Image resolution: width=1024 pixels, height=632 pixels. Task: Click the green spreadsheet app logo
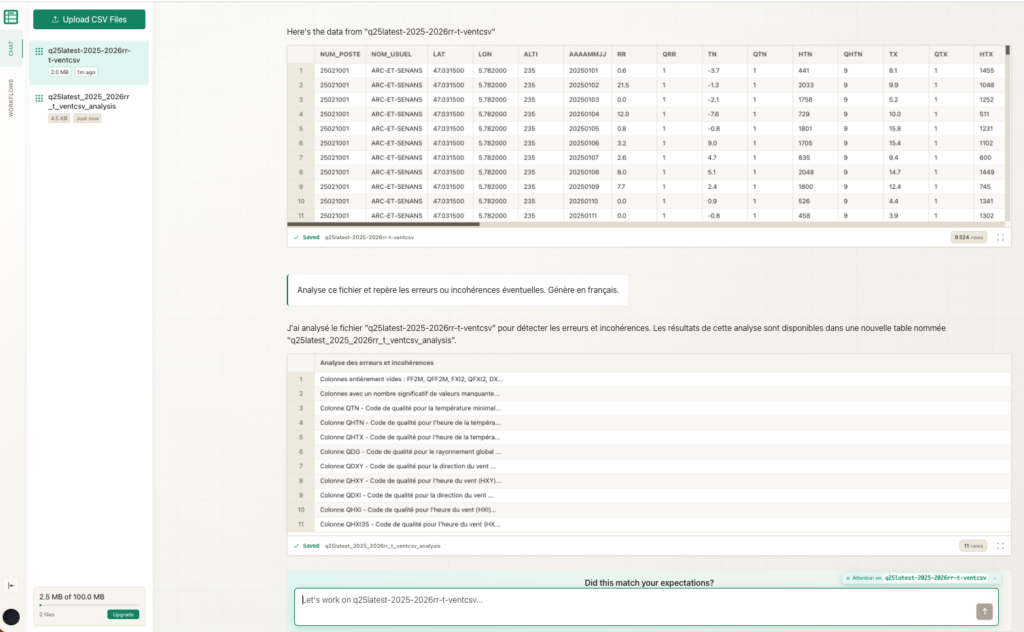[x=11, y=17]
